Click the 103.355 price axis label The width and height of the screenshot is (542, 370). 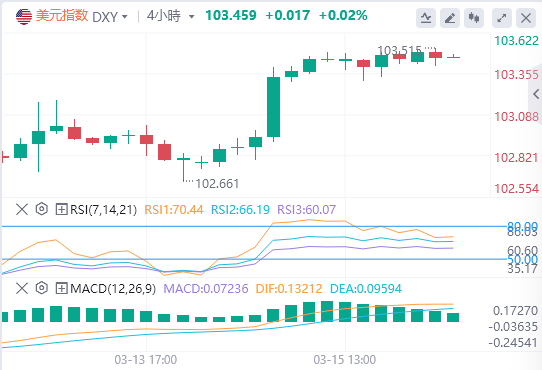(x=516, y=75)
